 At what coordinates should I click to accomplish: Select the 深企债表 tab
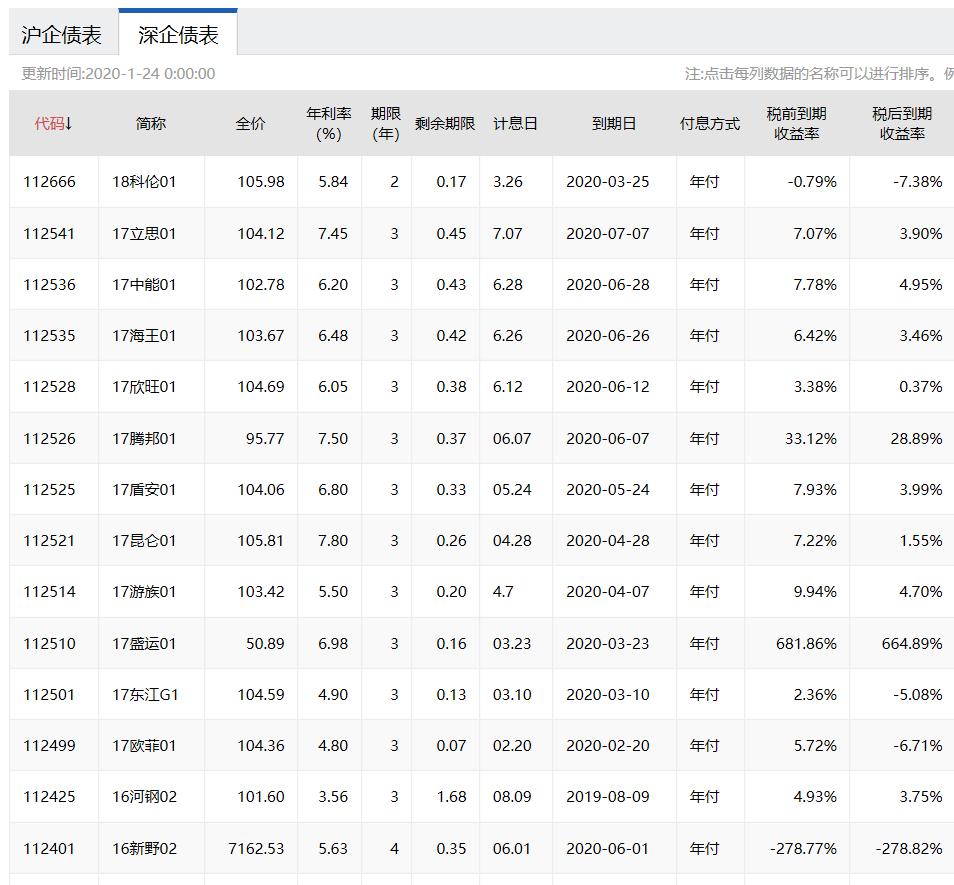pos(176,32)
